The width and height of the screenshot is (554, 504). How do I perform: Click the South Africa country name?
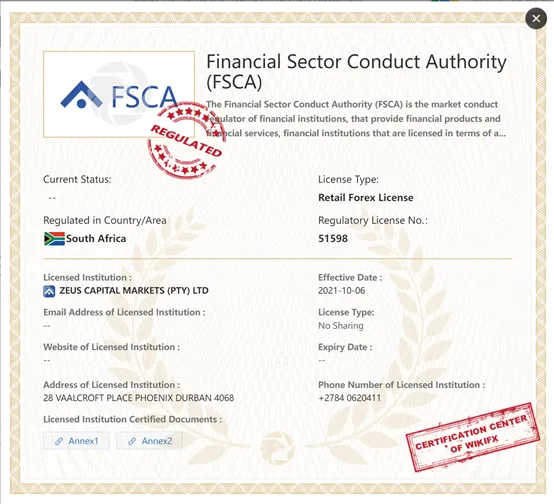(x=96, y=239)
